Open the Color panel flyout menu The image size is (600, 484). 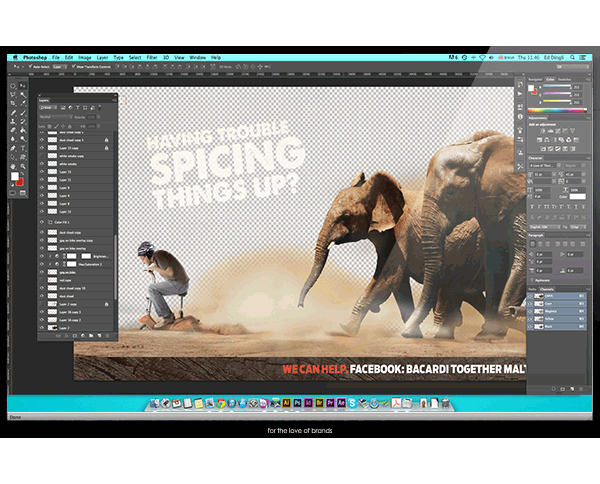tap(587, 79)
